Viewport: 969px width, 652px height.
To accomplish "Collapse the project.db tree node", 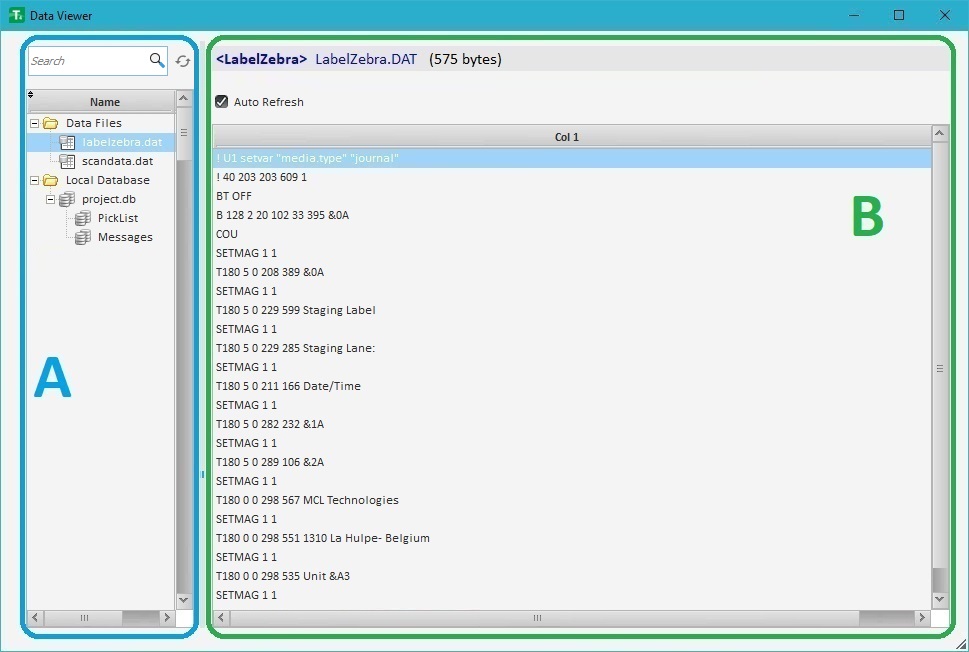I will tap(51, 199).
